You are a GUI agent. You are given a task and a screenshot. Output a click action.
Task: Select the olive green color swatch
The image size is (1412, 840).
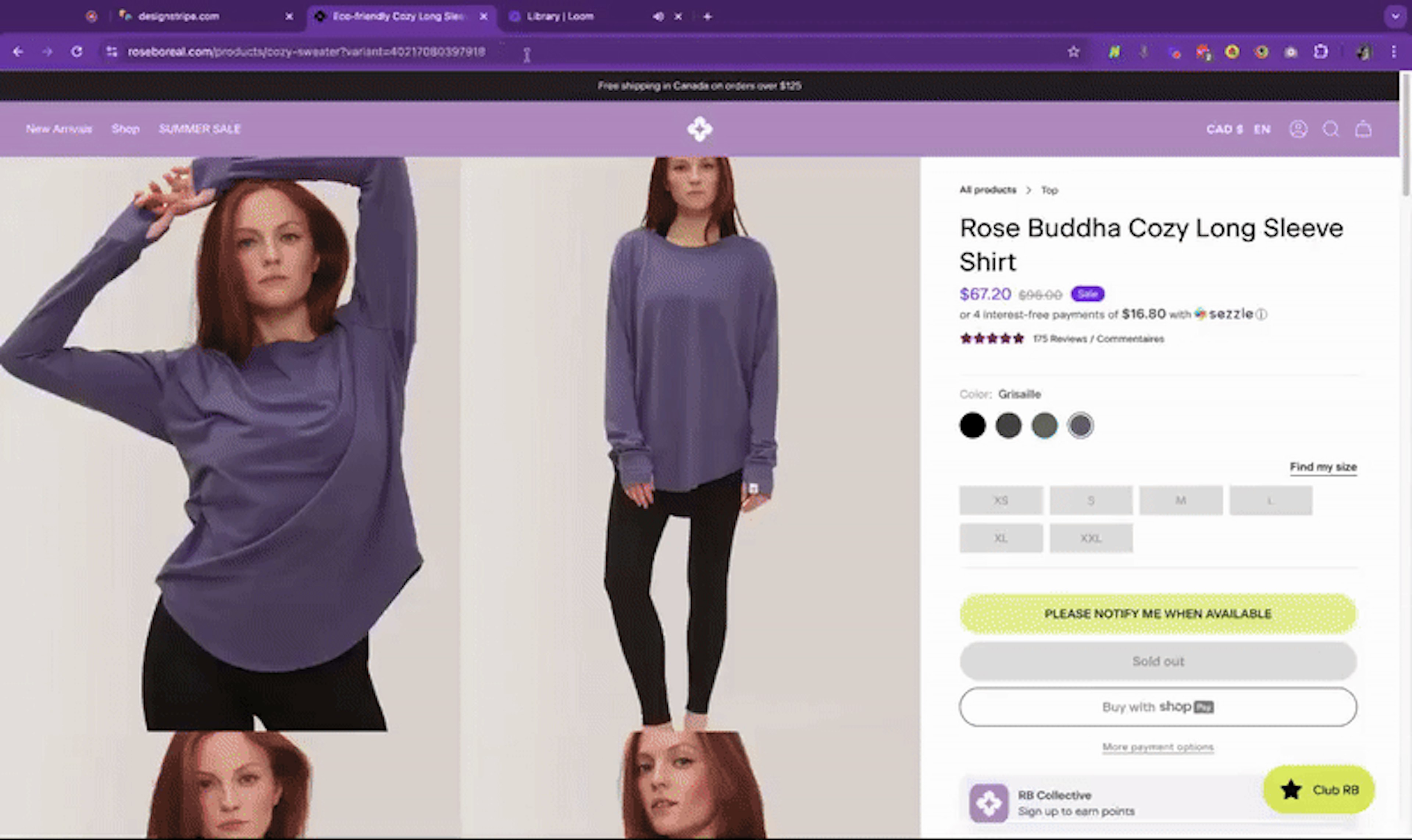[x=1045, y=425]
